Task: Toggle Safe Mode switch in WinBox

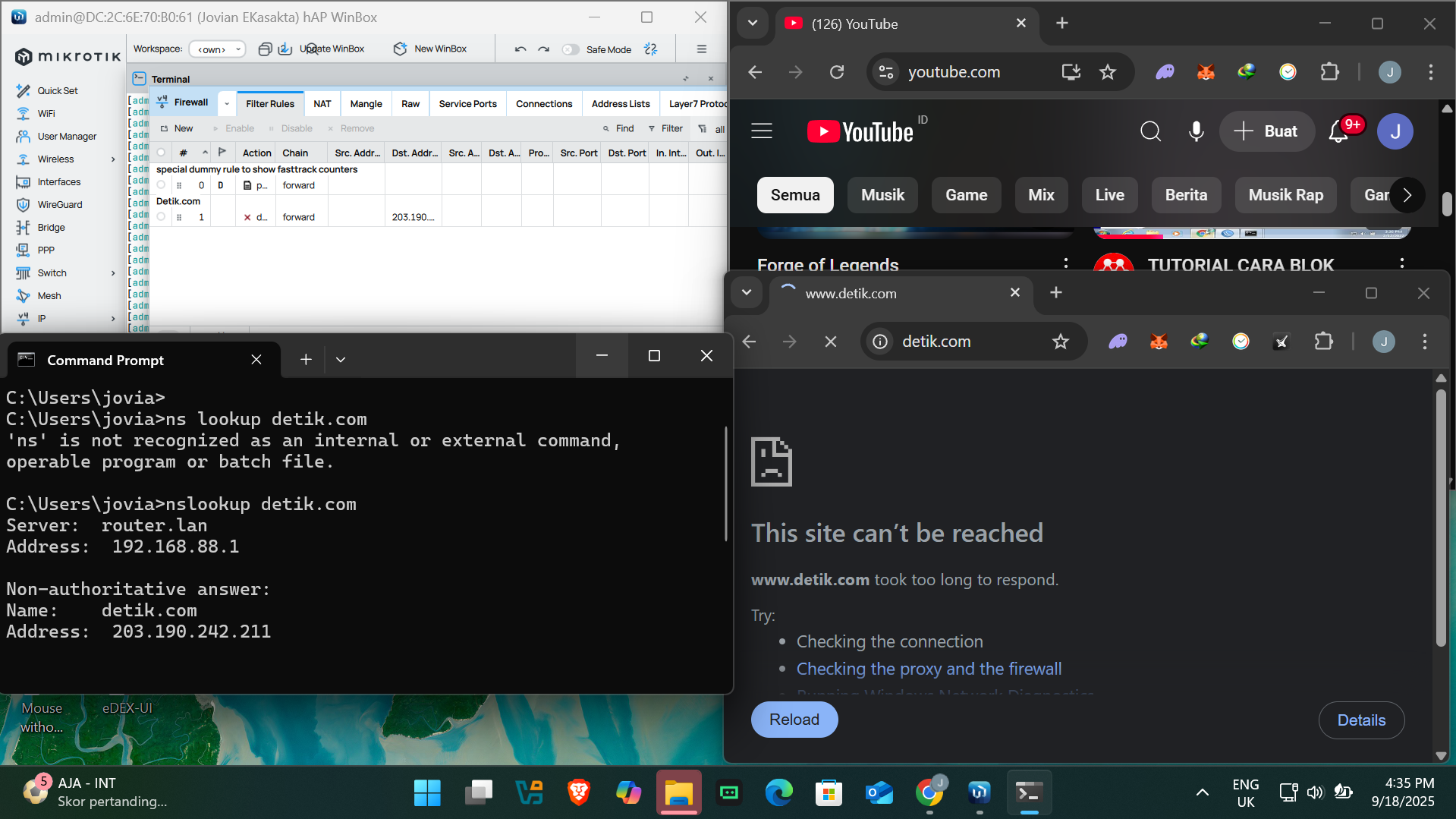Action: click(x=571, y=49)
